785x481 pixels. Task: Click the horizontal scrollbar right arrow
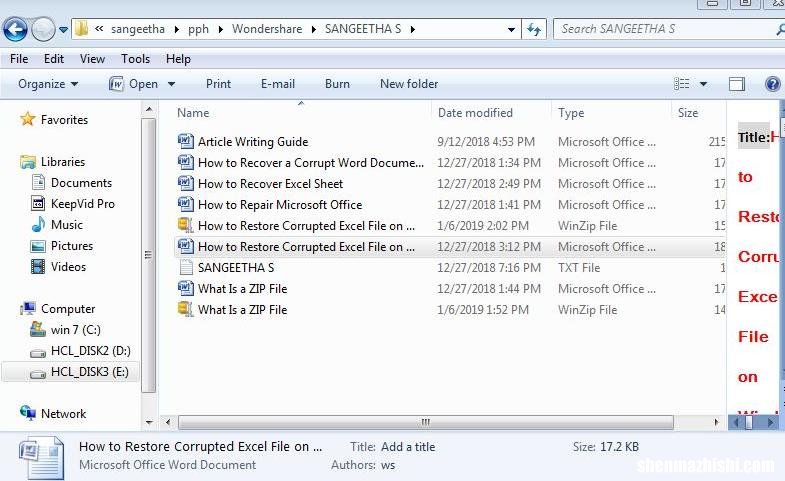(716, 422)
